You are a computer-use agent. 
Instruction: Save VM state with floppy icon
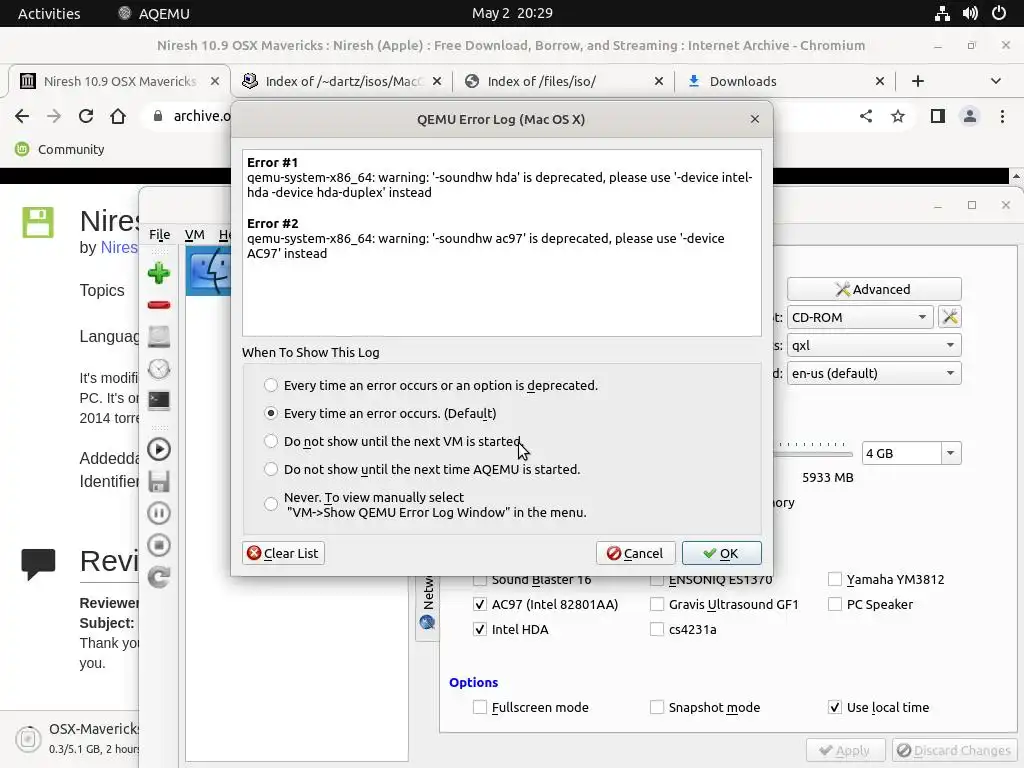click(x=159, y=481)
